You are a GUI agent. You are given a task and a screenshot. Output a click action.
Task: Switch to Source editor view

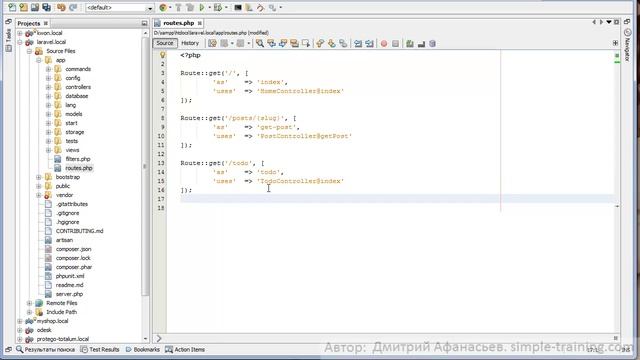(x=165, y=43)
